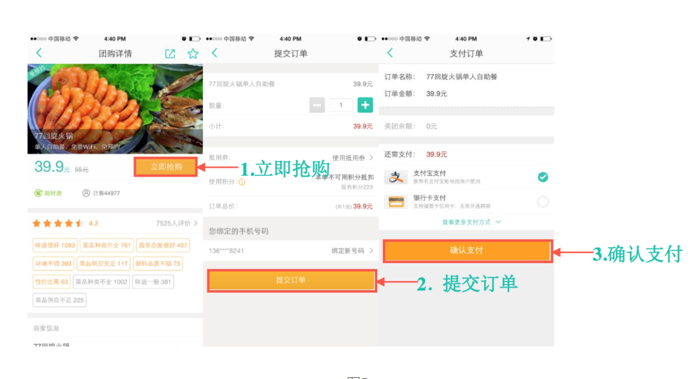Tap the 商家信息 section heading
This screenshot has width=698, height=379.
[x=46, y=328]
